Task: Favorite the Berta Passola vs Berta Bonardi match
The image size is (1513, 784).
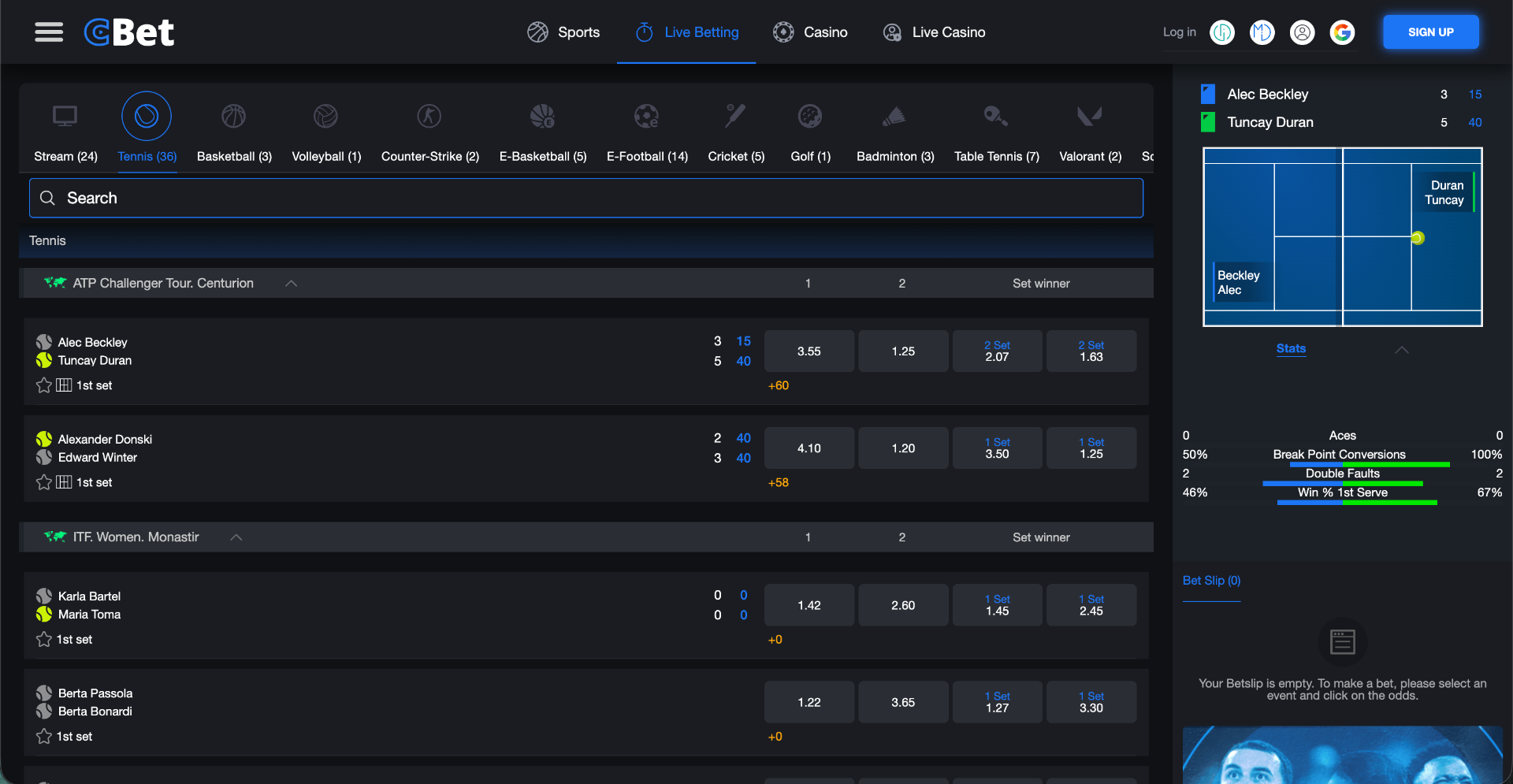Action: pos(44,736)
